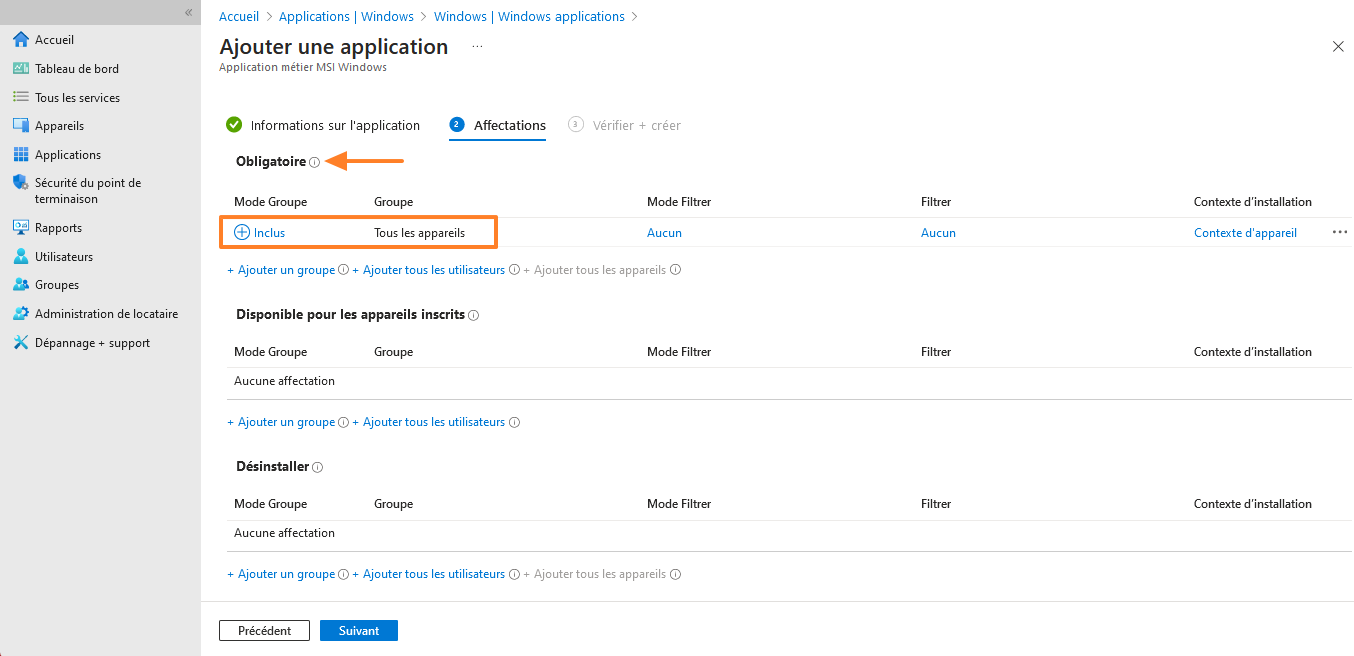Click the Sécurité du point de terminaison shield icon
The height and width of the screenshot is (656, 1354).
(21, 183)
